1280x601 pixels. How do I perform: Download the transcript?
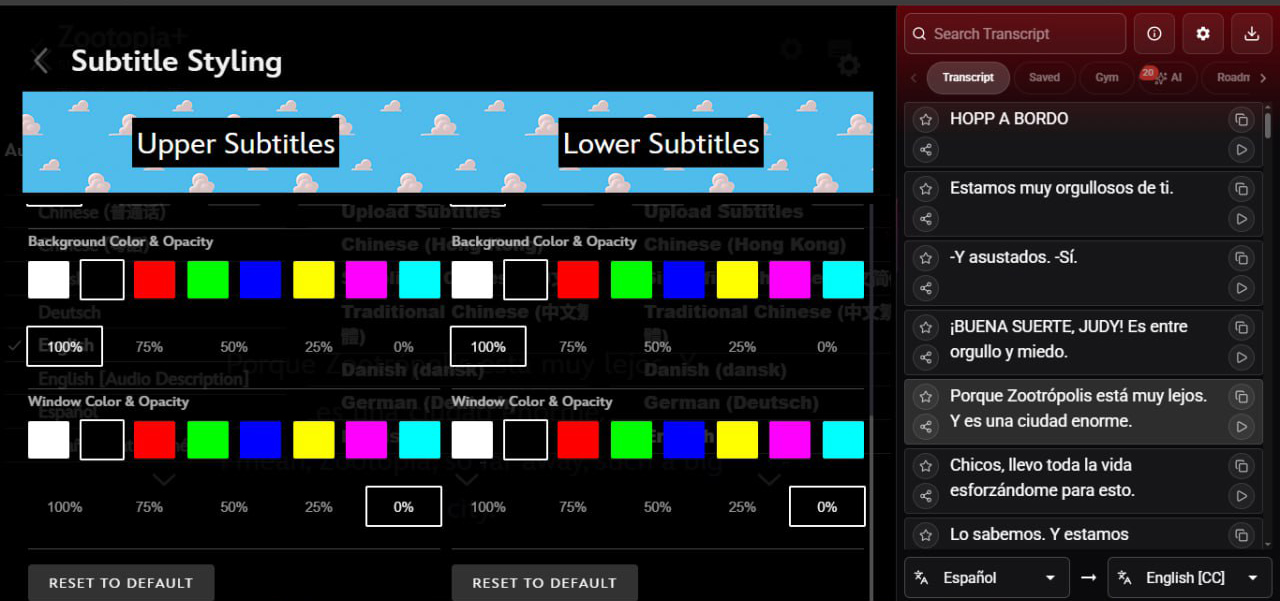[1251, 34]
